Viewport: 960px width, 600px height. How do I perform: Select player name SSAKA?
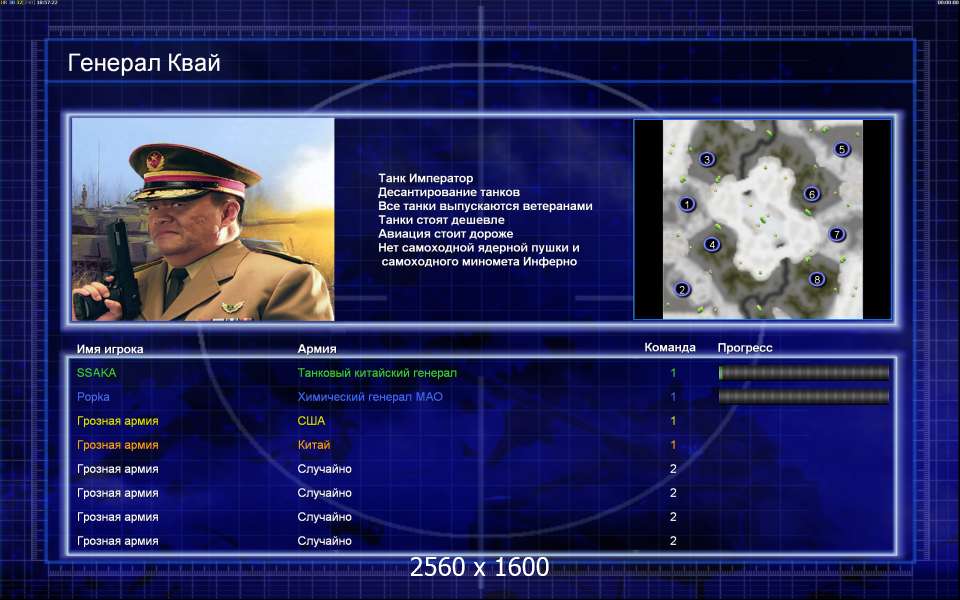(x=97, y=372)
